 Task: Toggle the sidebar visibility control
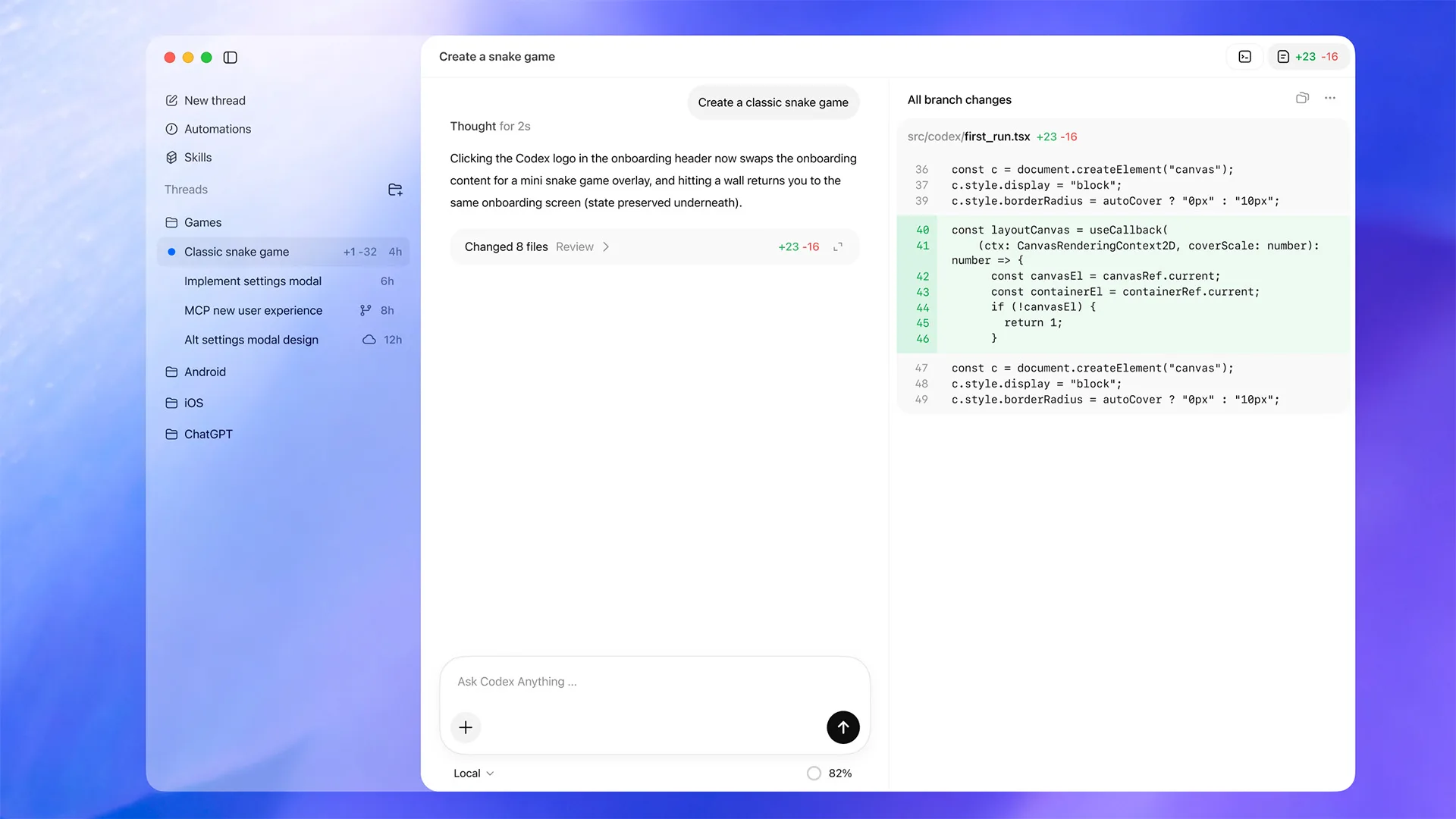click(231, 57)
